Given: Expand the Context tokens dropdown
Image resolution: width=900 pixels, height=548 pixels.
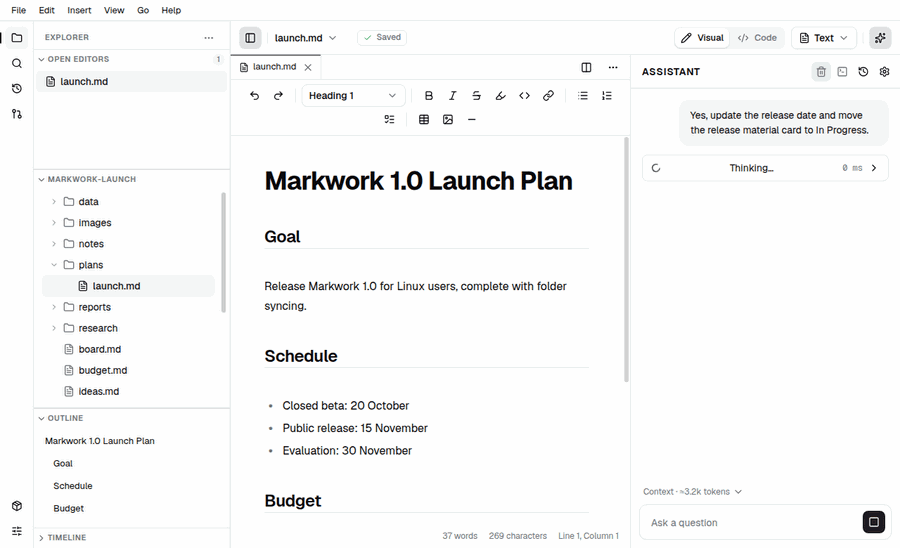Looking at the screenshot, I should pos(693,492).
